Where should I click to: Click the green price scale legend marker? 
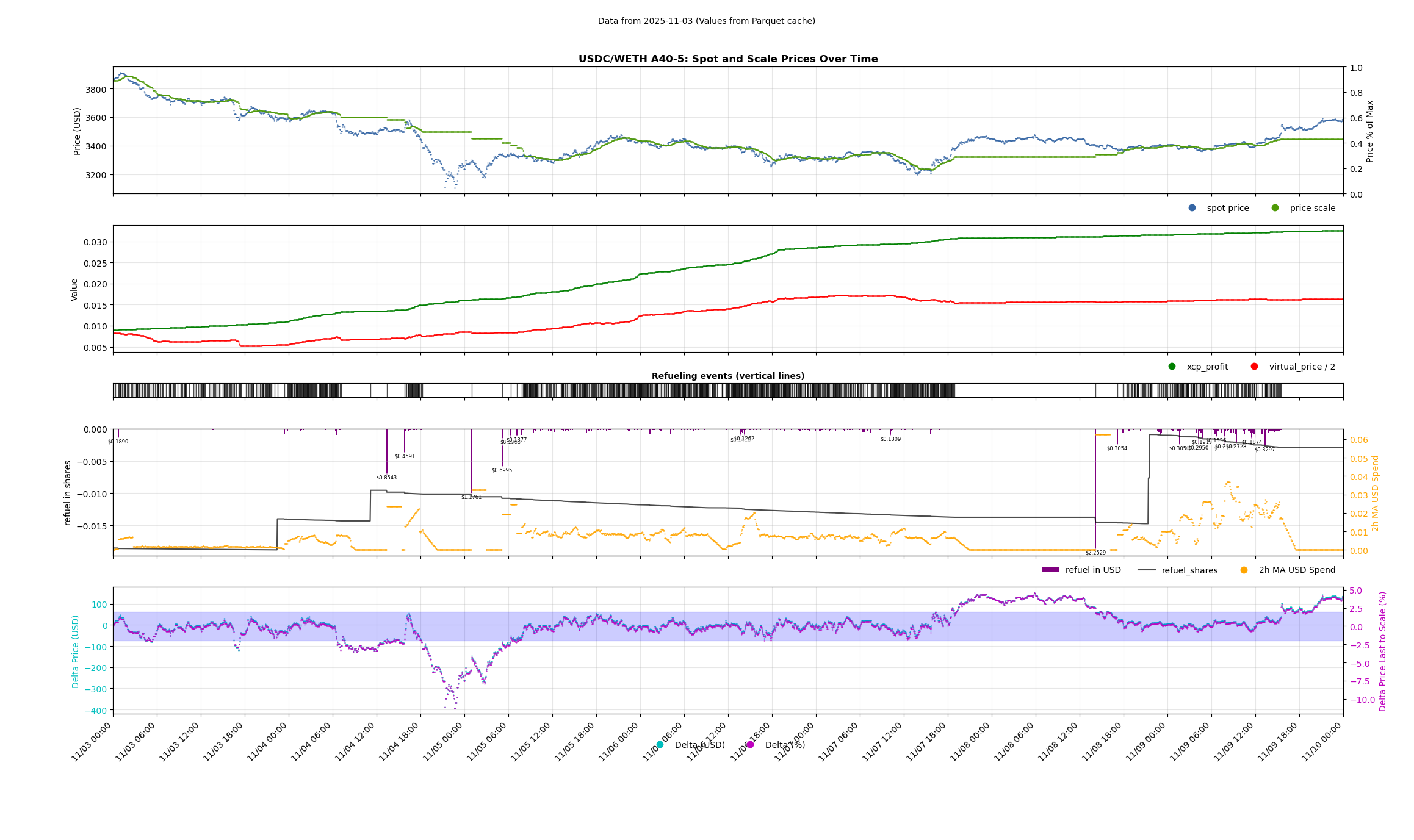[x=1275, y=208]
